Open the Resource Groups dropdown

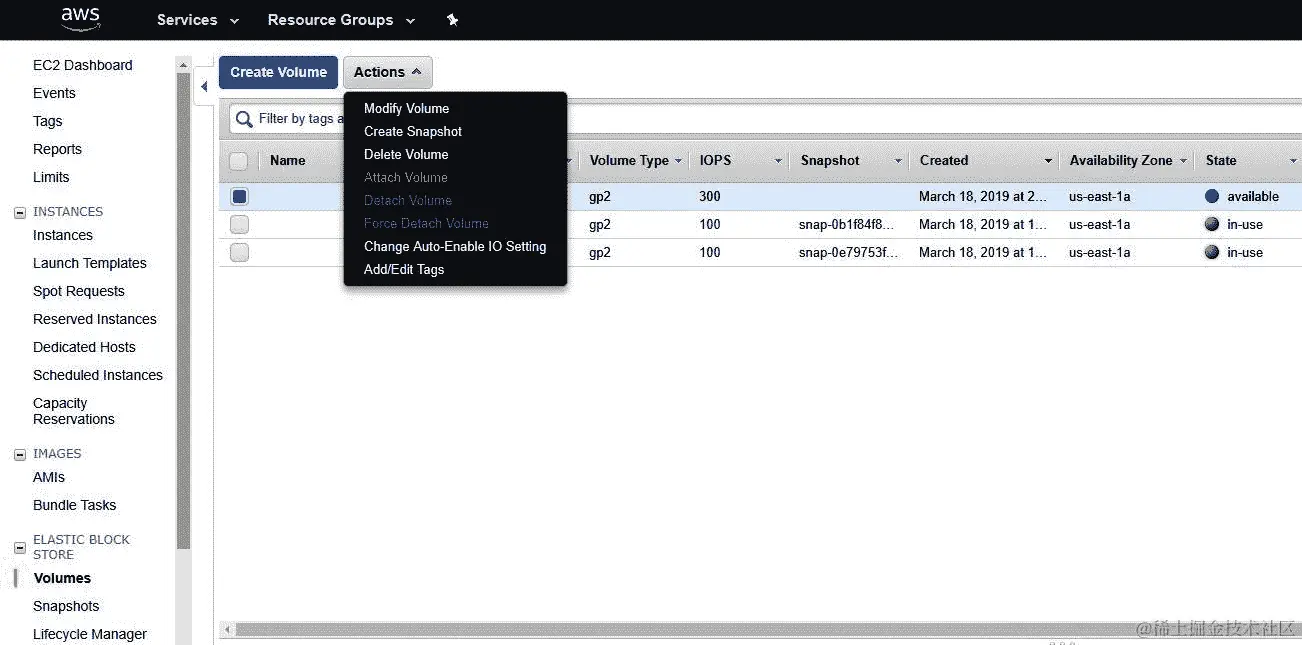341,20
